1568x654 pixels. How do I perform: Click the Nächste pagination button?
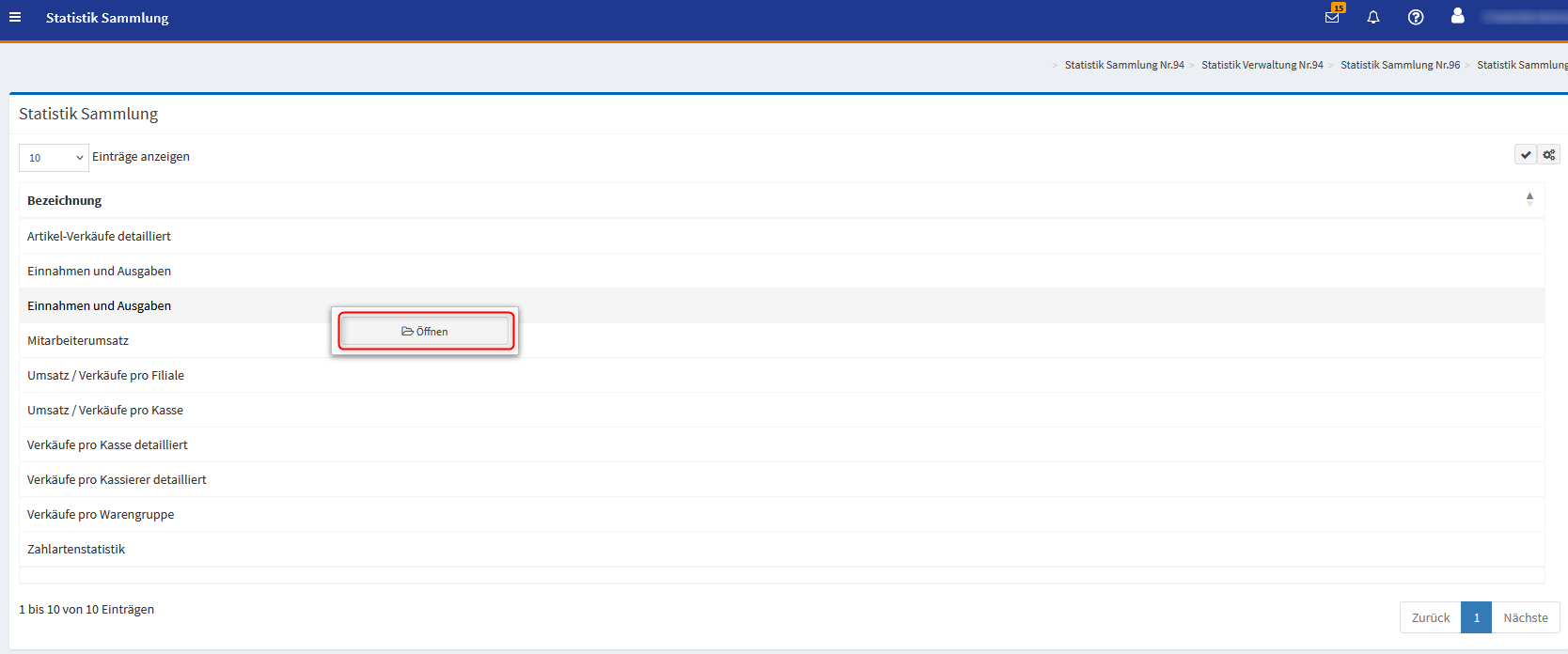[x=1525, y=617]
